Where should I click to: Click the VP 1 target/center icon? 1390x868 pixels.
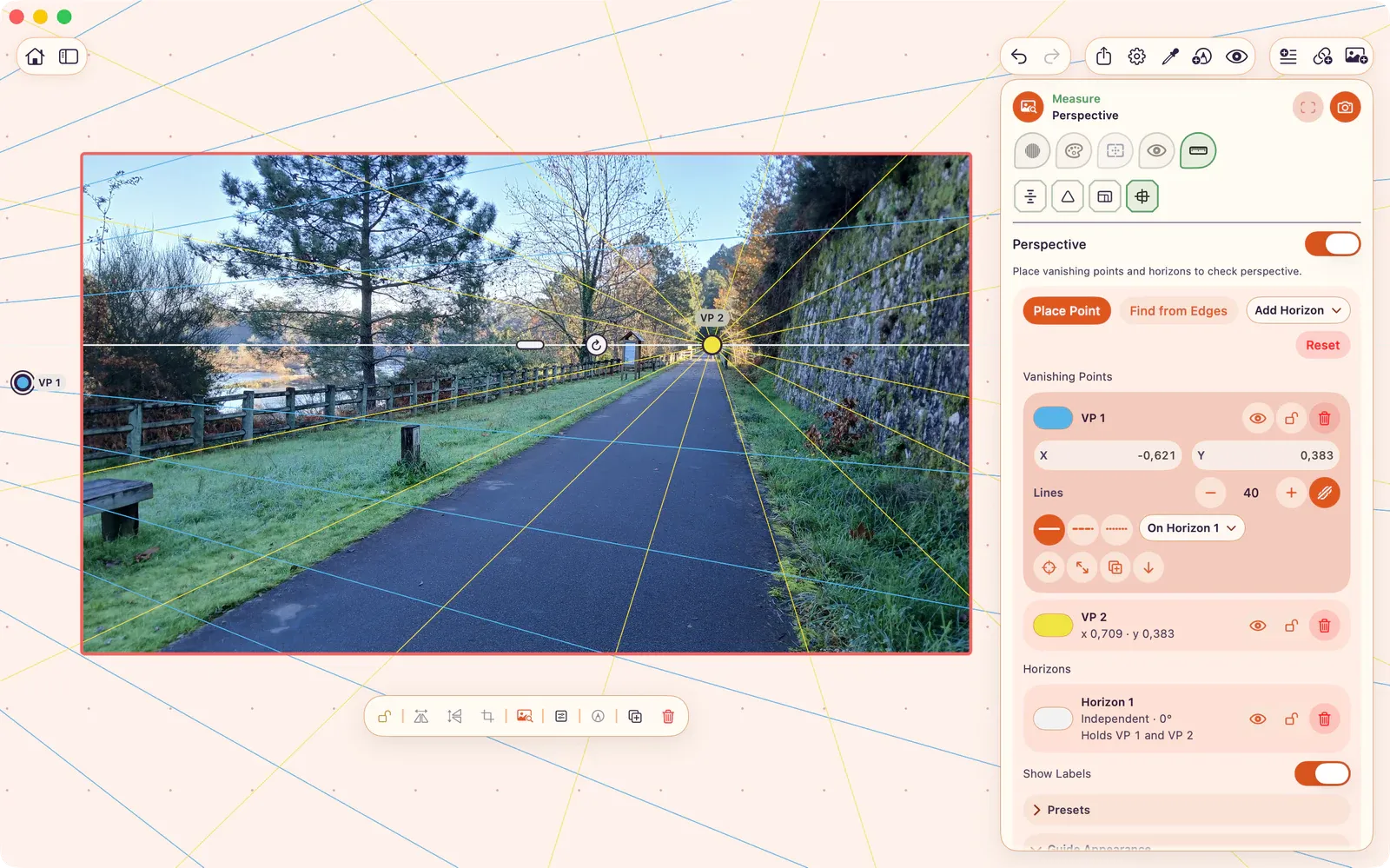(1049, 567)
